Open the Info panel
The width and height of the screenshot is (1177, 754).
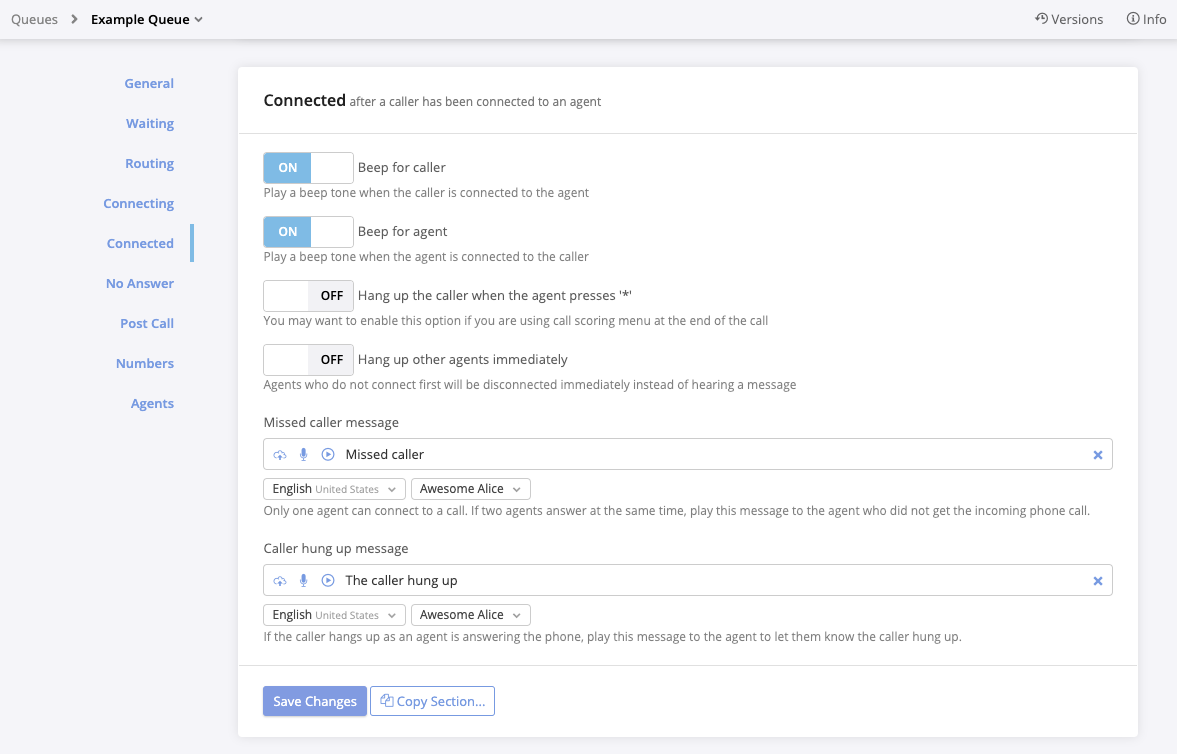click(1146, 19)
